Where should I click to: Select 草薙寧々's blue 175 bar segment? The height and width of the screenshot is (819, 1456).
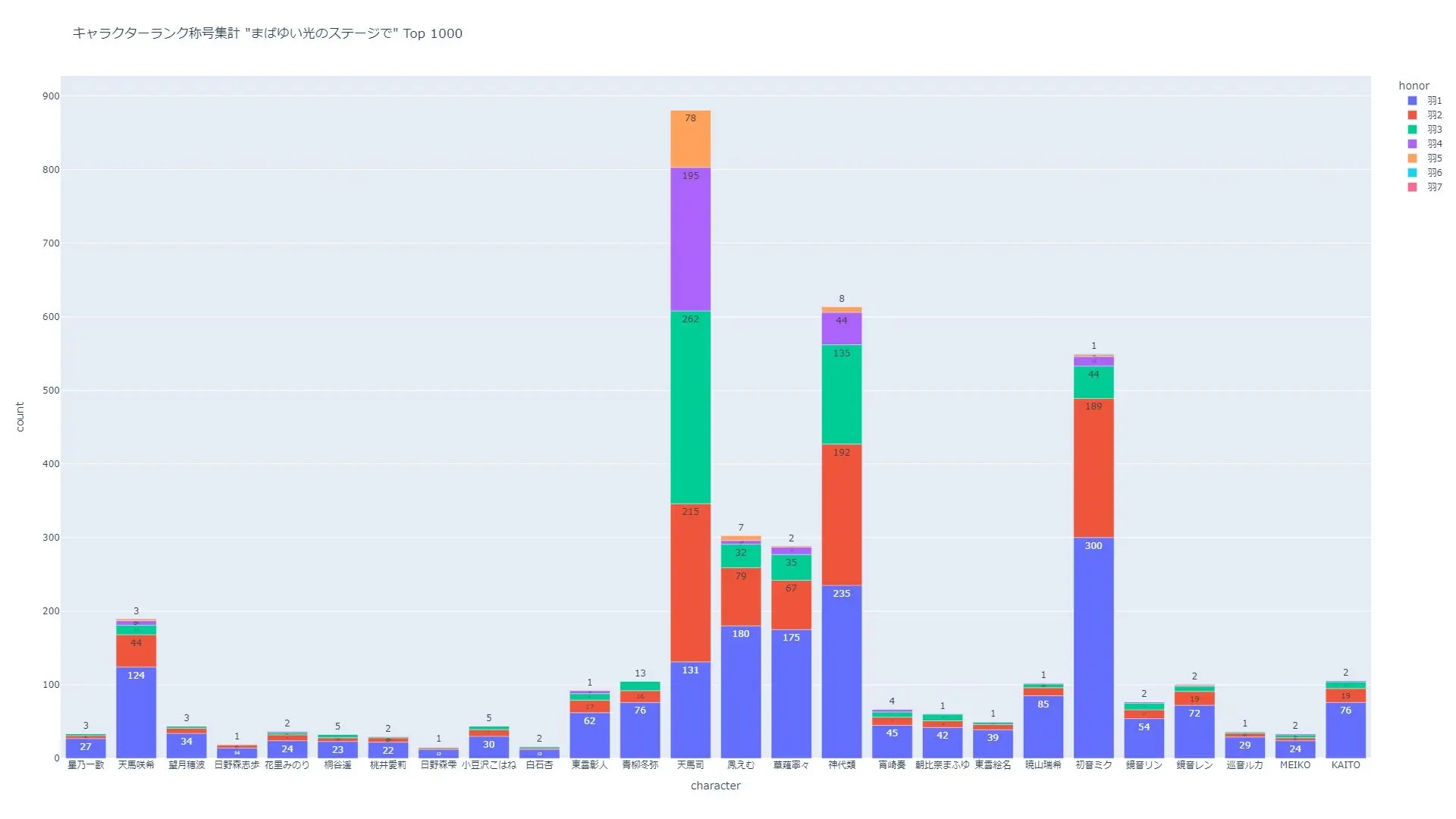[791, 694]
